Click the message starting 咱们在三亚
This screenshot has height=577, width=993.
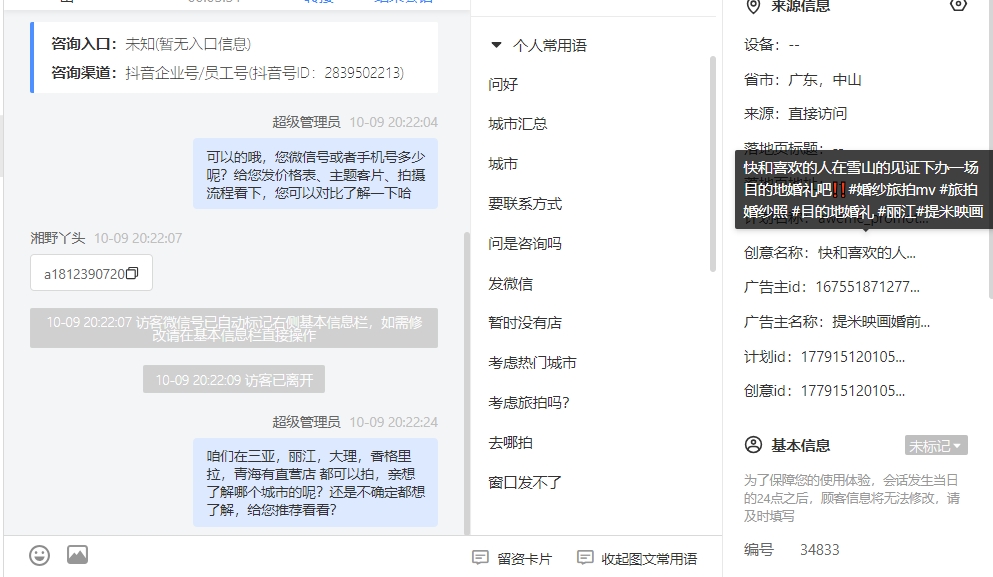coord(315,483)
